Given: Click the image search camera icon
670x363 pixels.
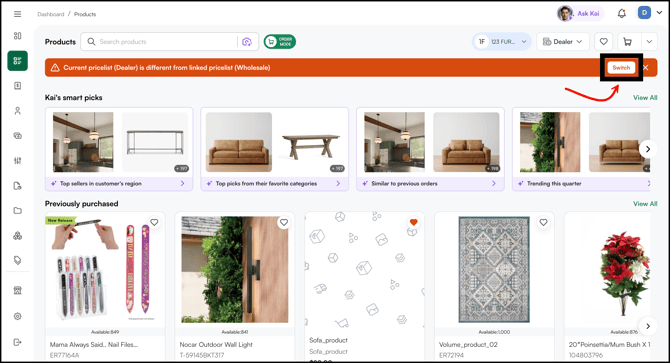Looking at the screenshot, I should tap(247, 42).
